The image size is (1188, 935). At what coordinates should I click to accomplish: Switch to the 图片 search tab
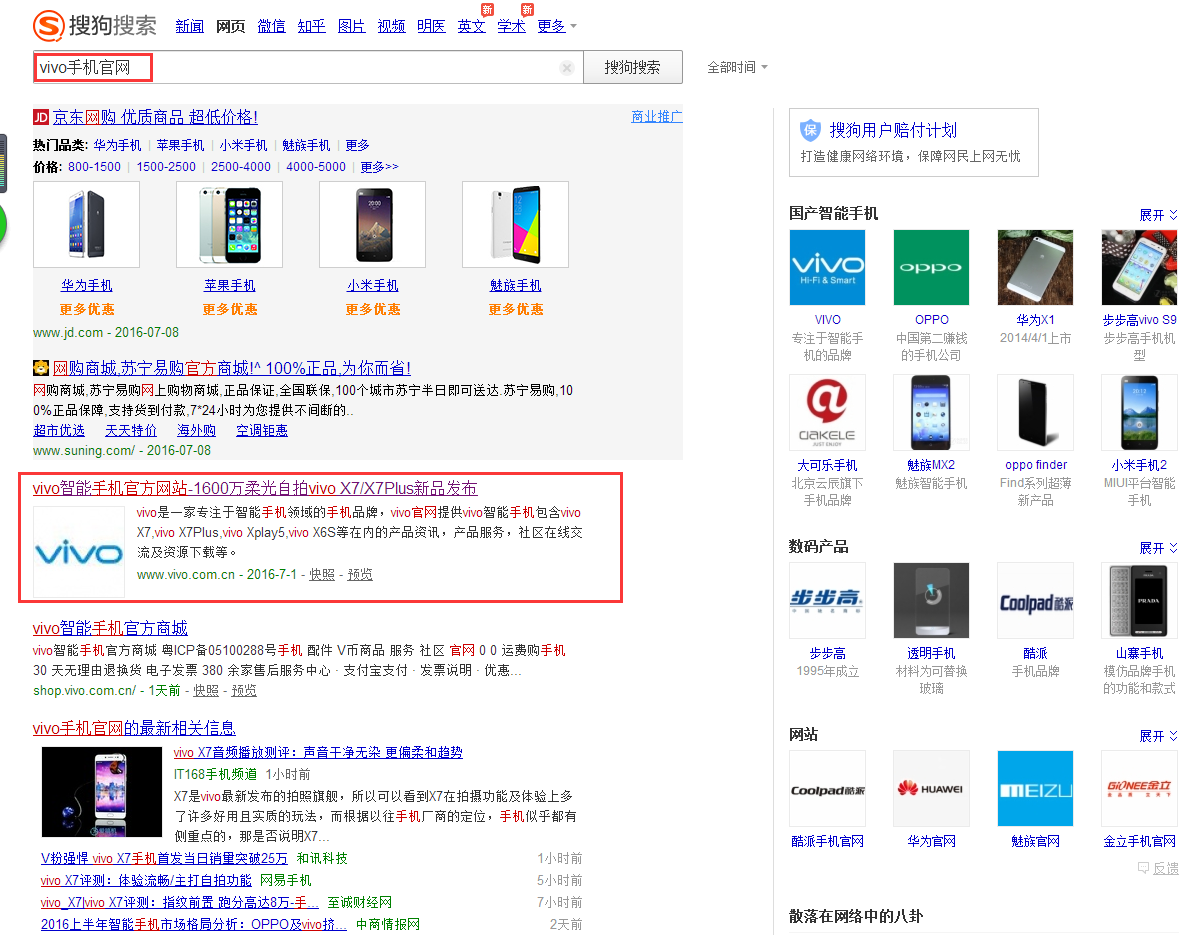tap(352, 27)
